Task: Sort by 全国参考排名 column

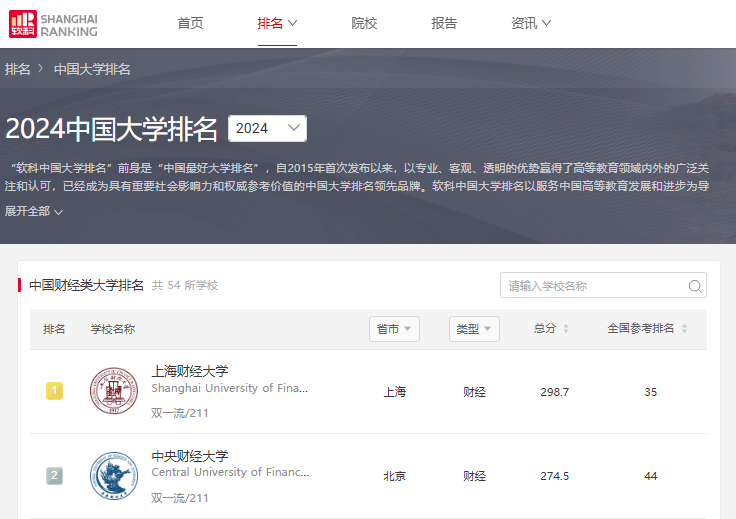Action: (647, 328)
